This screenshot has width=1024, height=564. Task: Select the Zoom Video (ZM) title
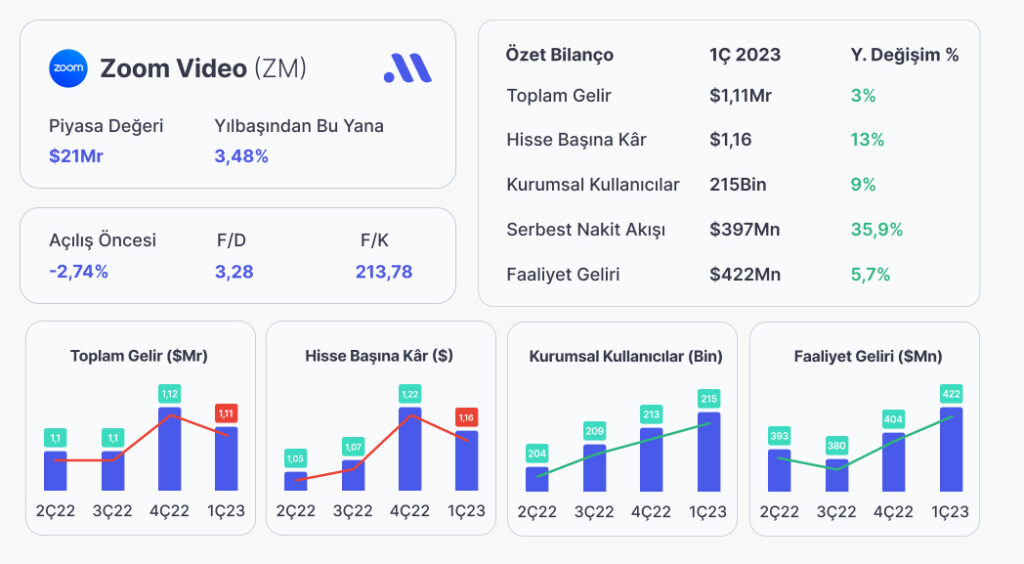[203, 68]
